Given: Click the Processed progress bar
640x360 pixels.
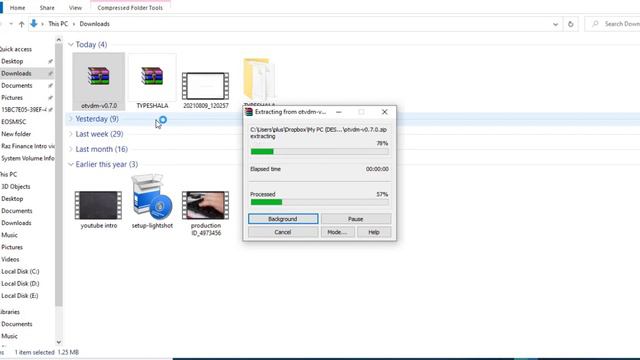Looking at the screenshot, I should (x=320, y=202).
